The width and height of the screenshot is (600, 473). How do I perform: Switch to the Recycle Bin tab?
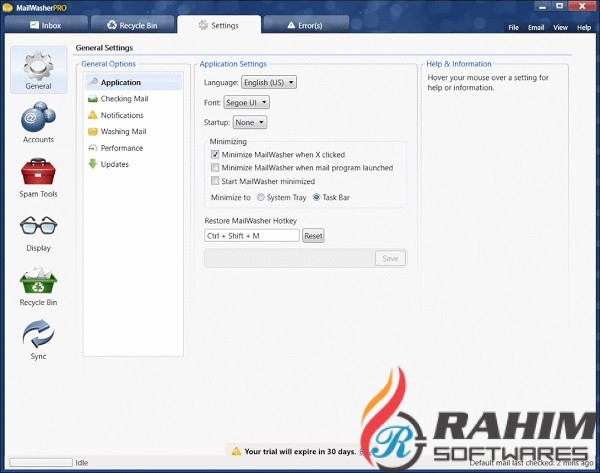click(x=132, y=25)
